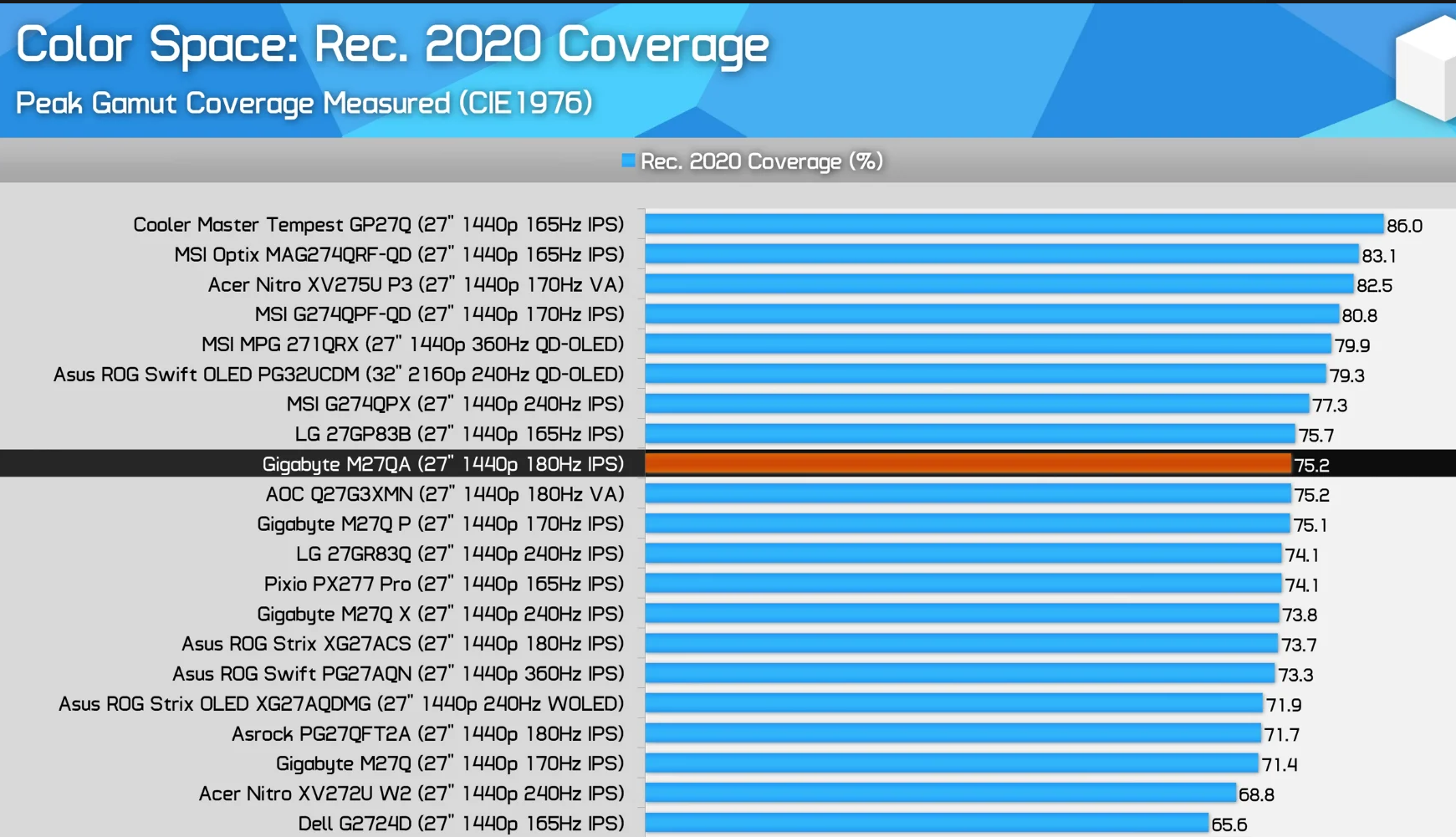Click the white cube logo in the header
The height and width of the screenshot is (837, 1456).
click(1427, 69)
